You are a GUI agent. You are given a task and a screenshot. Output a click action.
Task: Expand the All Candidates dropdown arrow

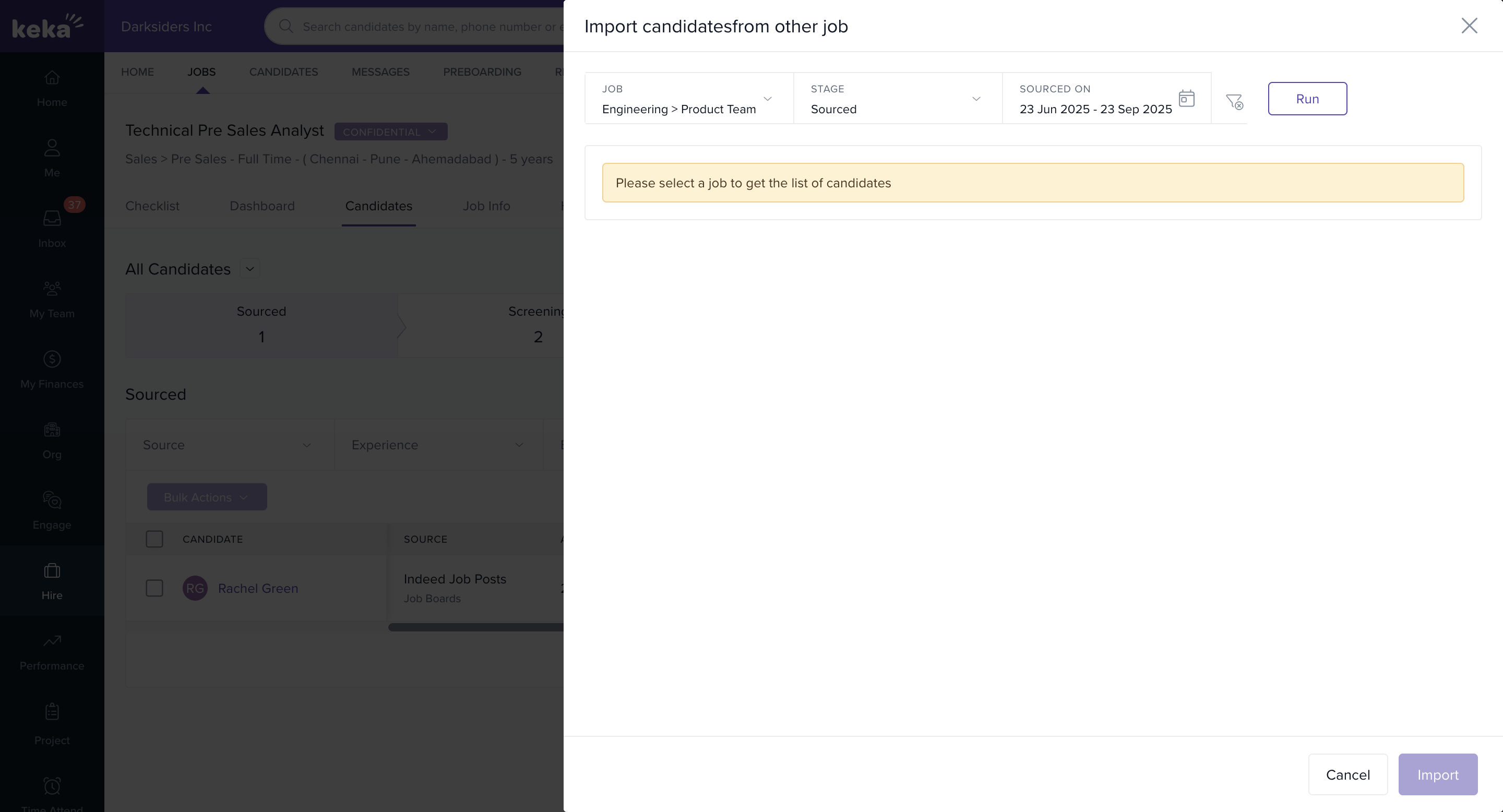point(250,269)
